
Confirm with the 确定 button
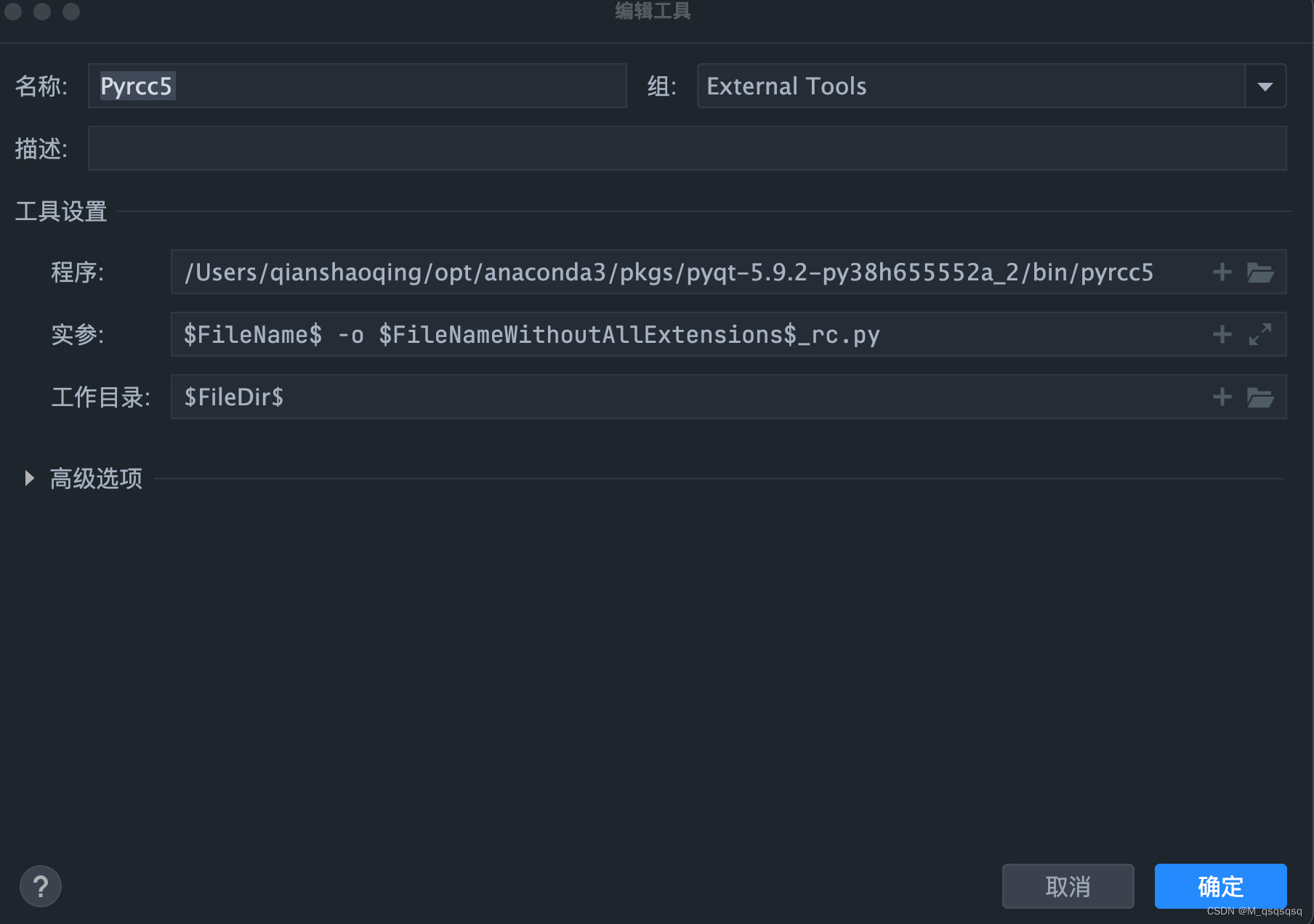pos(1220,886)
